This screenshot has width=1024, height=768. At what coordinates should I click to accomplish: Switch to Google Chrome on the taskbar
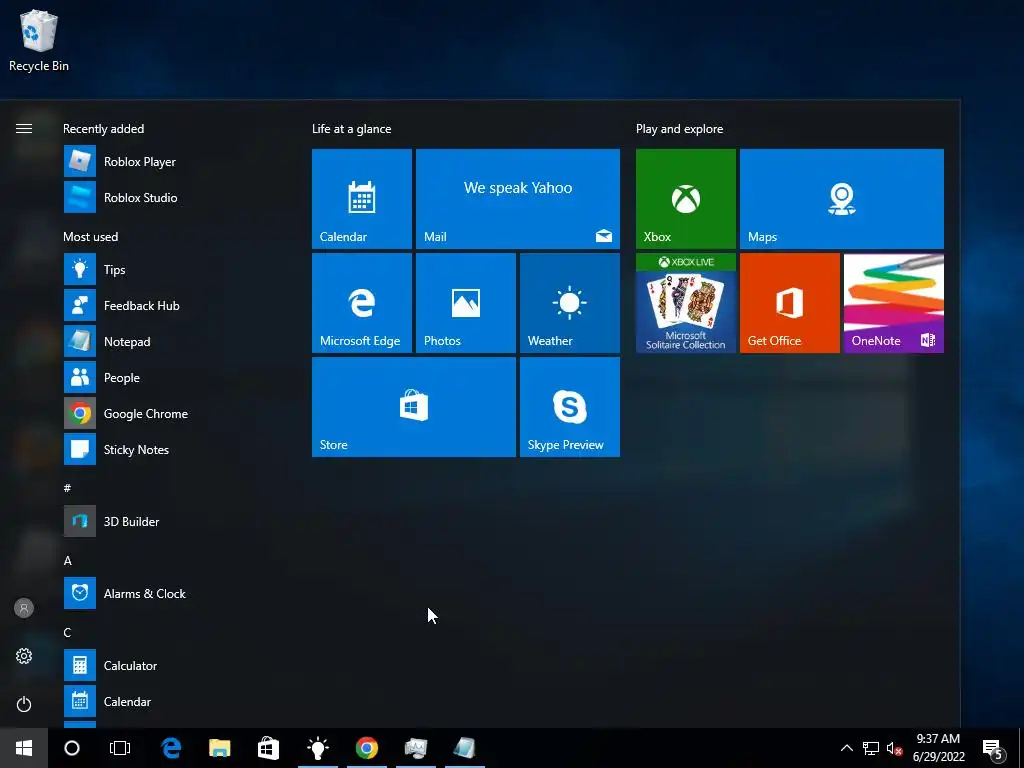(367, 748)
